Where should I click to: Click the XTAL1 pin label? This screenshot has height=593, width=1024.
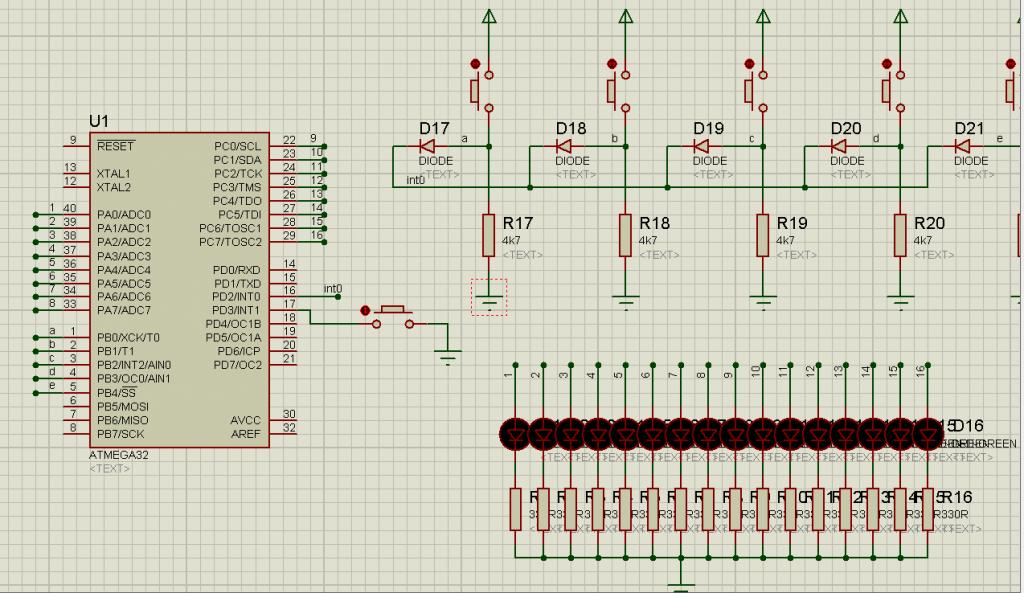pos(114,174)
